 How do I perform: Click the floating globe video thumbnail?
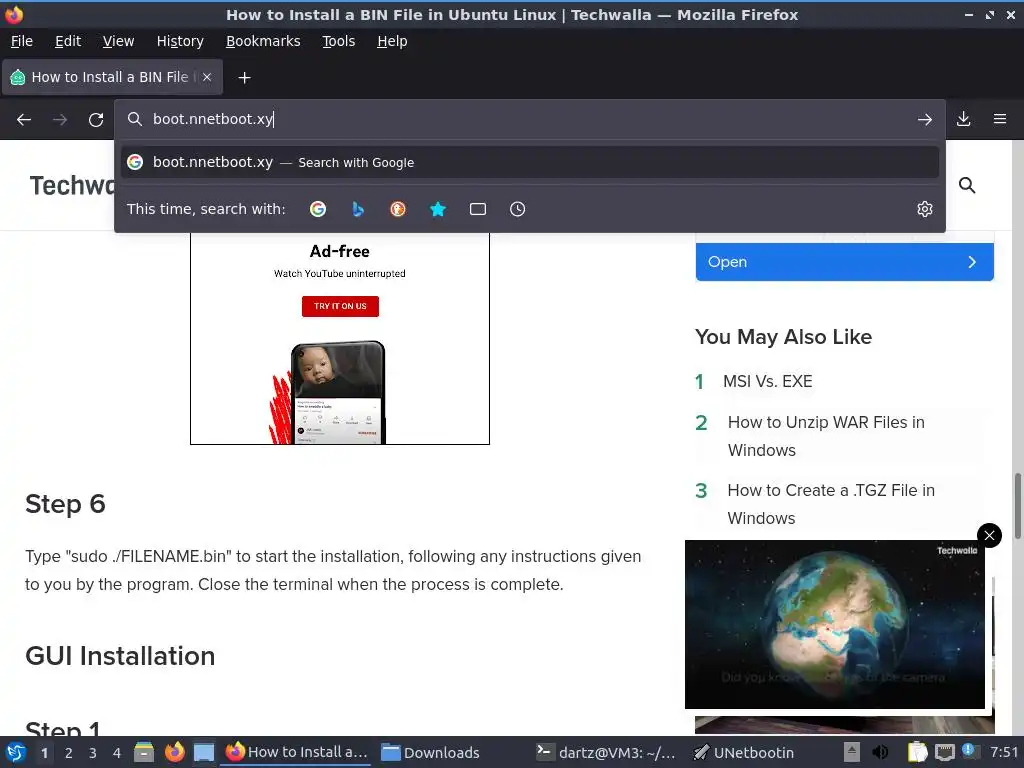pyautogui.click(x=835, y=624)
